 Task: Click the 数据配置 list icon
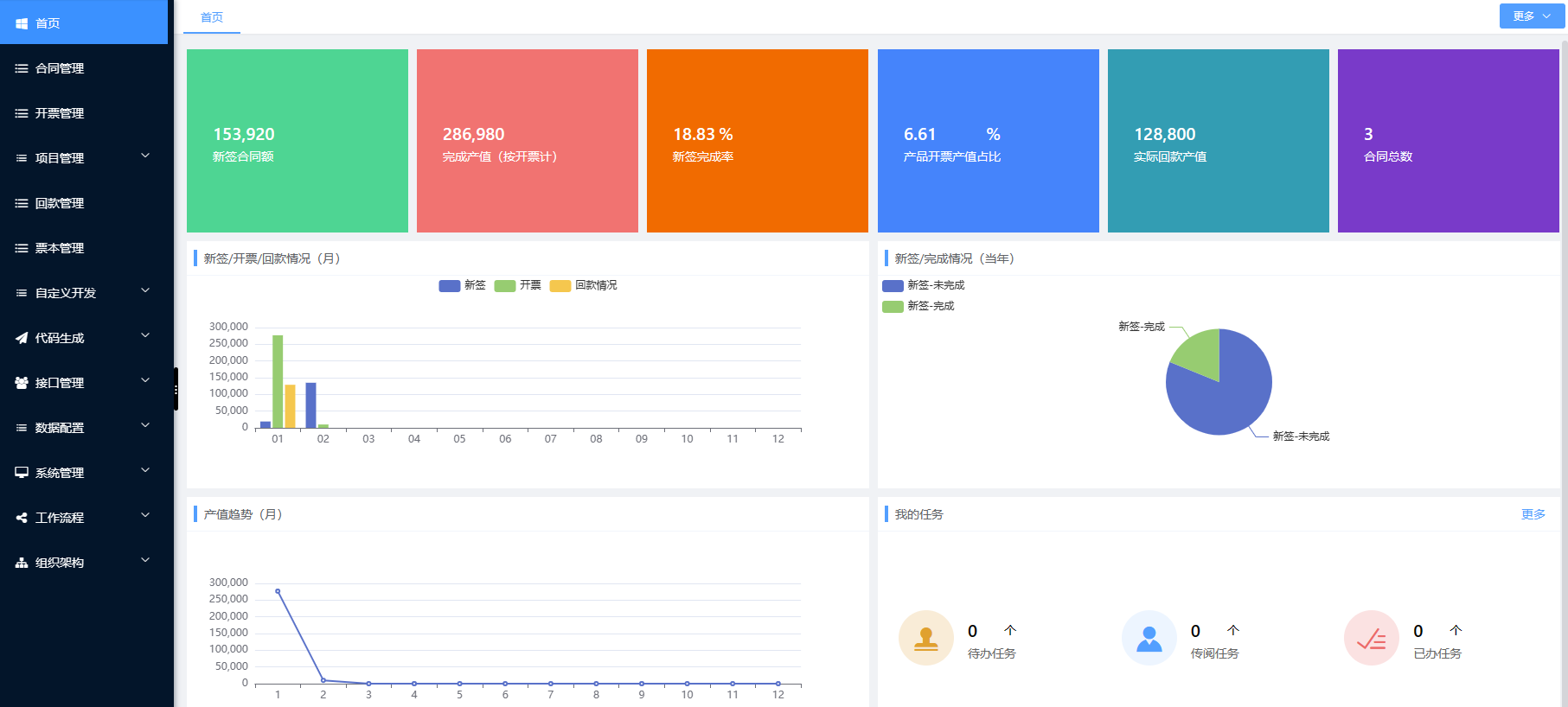point(22,428)
